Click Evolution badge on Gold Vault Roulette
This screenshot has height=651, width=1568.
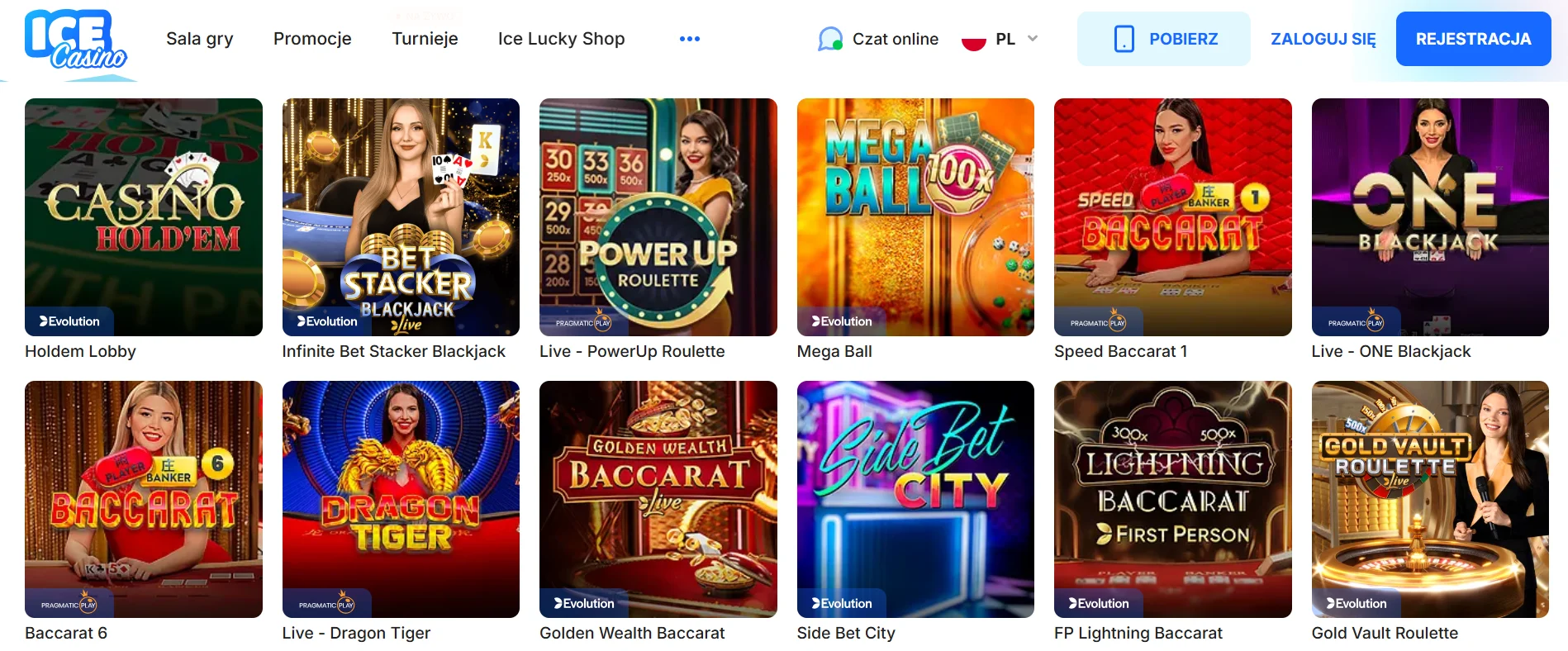(1356, 604)
